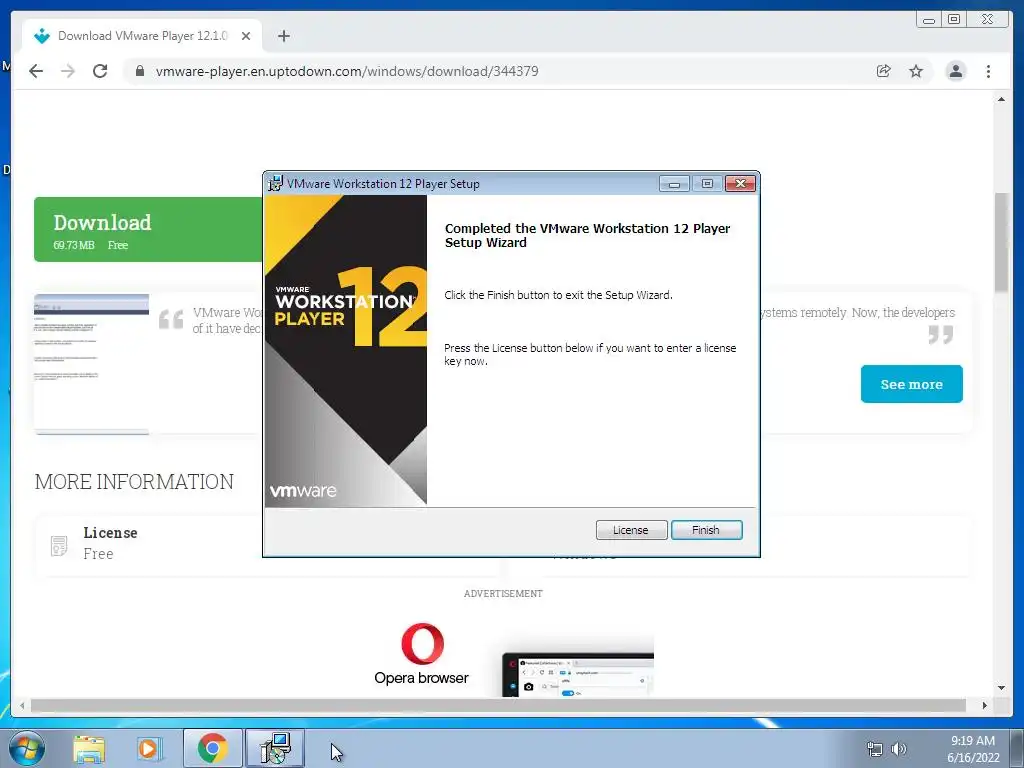This screenshot has height=768, width=1024.
Task: Open the Windows Start menu
Action: point(27,748)
